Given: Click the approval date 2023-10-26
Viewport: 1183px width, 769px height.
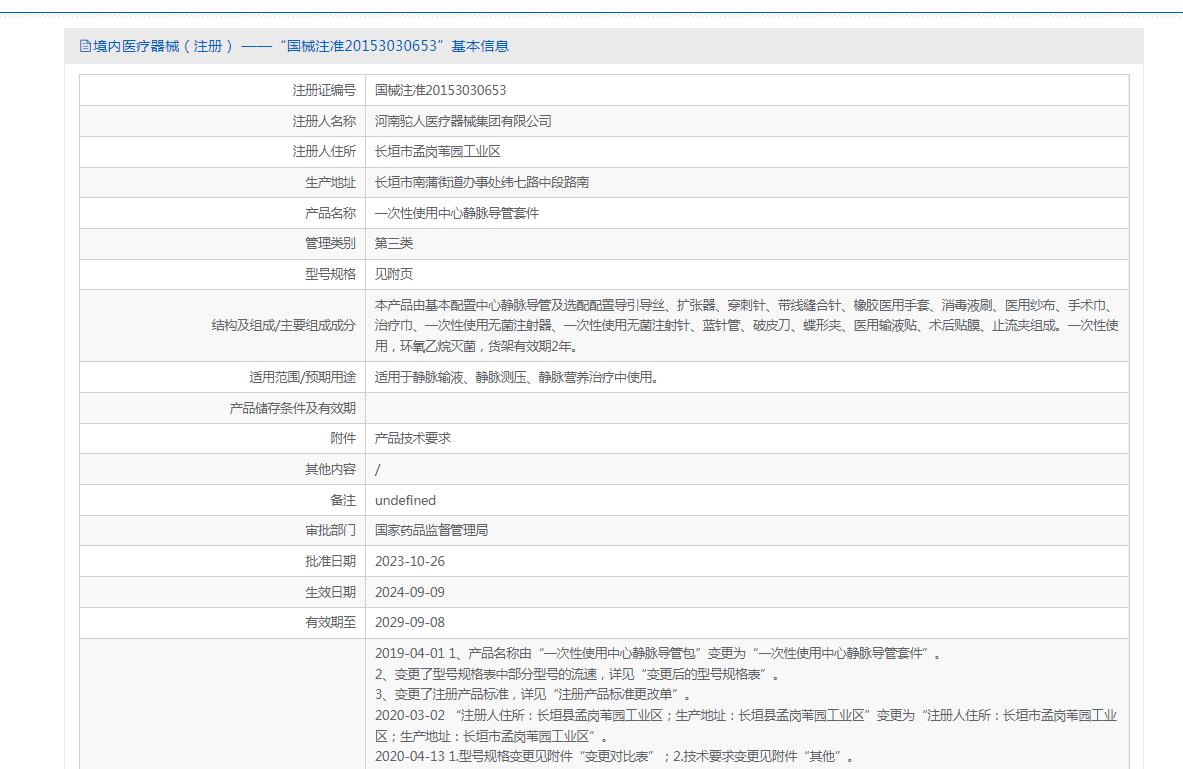Looking at the screenshot, I should point(410,561).
